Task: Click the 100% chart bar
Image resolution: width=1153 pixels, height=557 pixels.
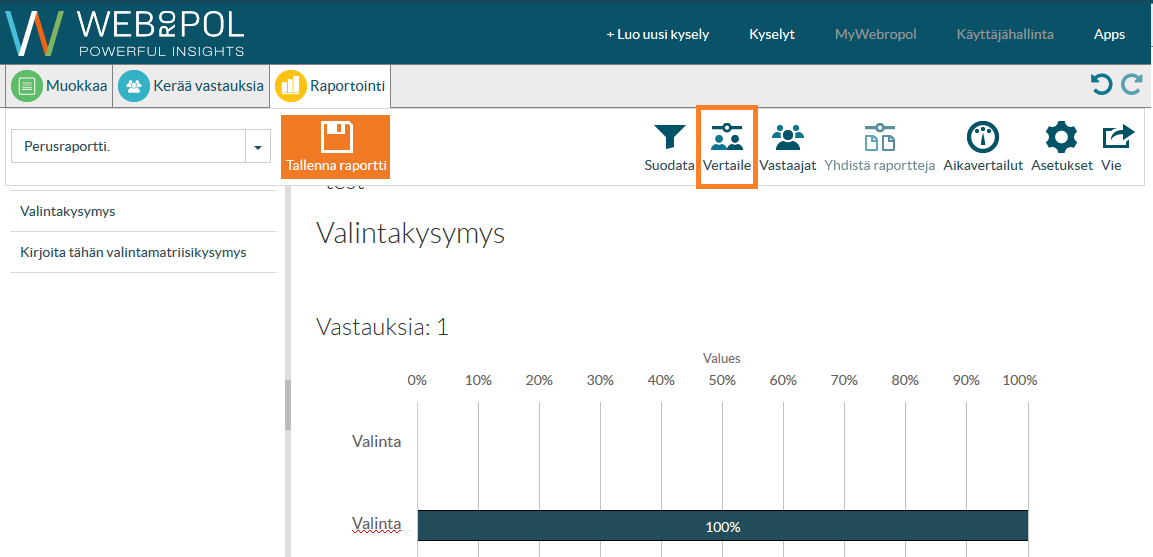Action: click(x=723, y=526)
